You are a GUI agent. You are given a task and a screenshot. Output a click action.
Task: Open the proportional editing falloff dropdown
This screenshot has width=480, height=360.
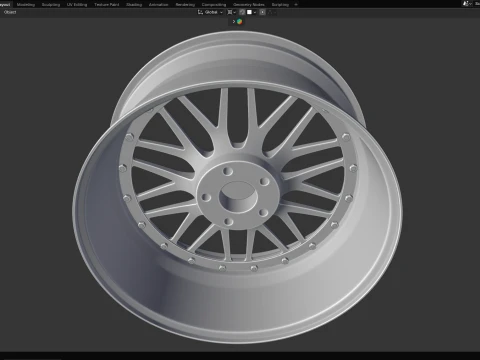(271, 12)
